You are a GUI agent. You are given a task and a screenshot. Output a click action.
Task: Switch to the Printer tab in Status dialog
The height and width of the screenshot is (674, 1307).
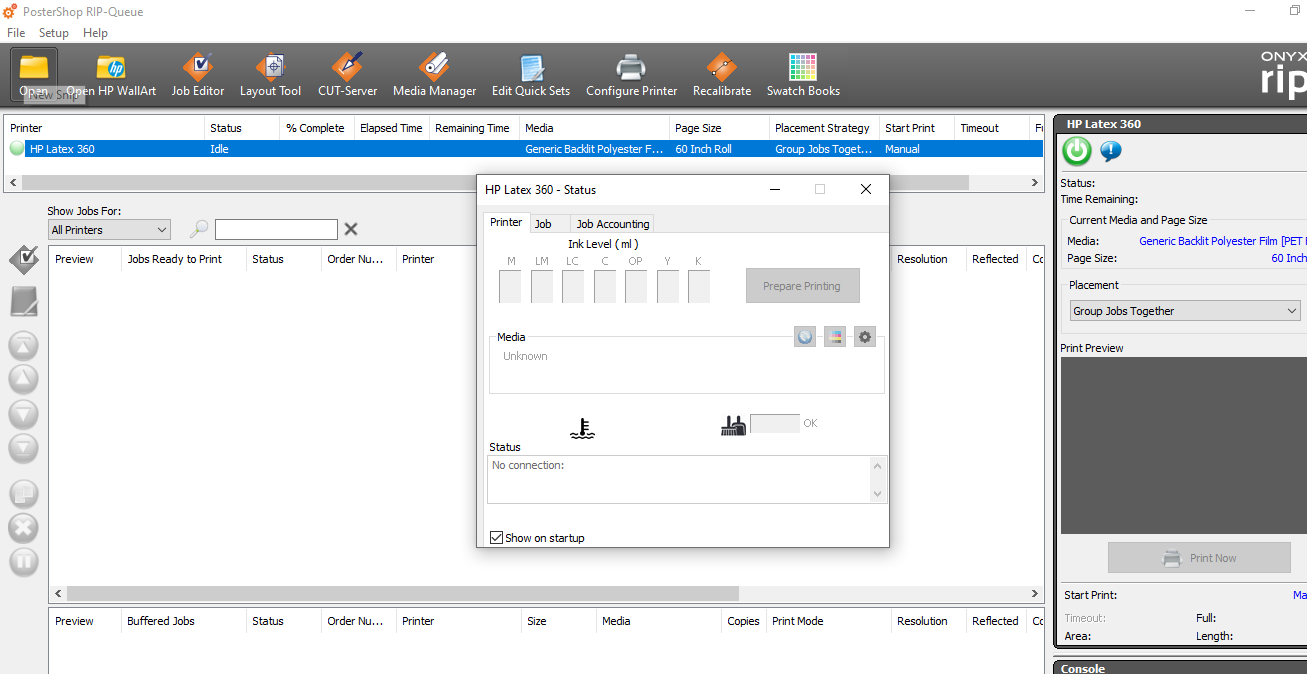506,222
